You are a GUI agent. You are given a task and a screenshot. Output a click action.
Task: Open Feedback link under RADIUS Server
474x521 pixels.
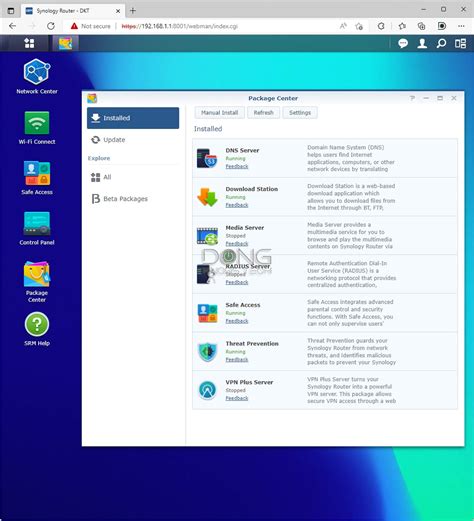click(237, 282)
